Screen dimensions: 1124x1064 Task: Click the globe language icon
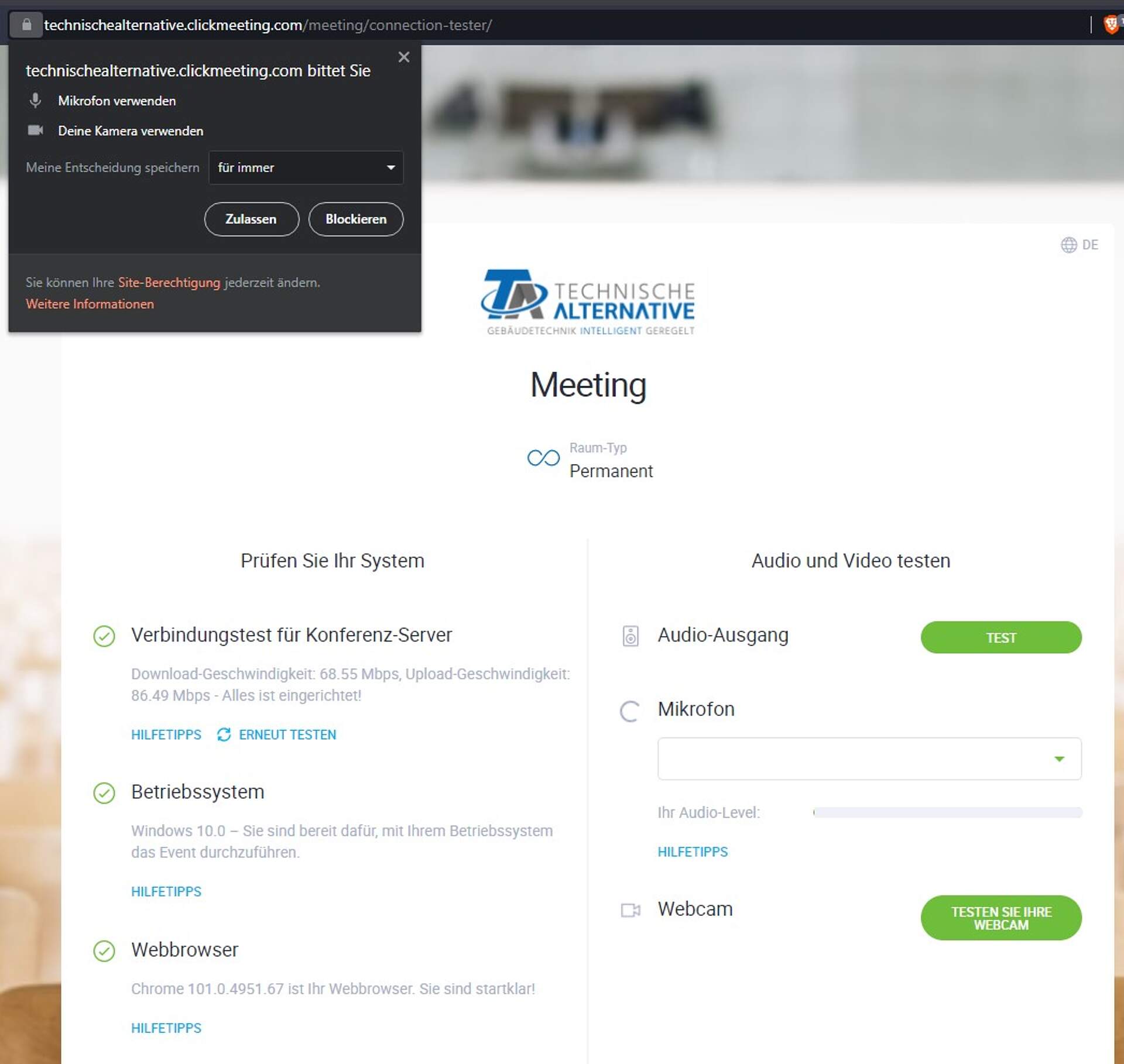click(x=1068, y=245)
